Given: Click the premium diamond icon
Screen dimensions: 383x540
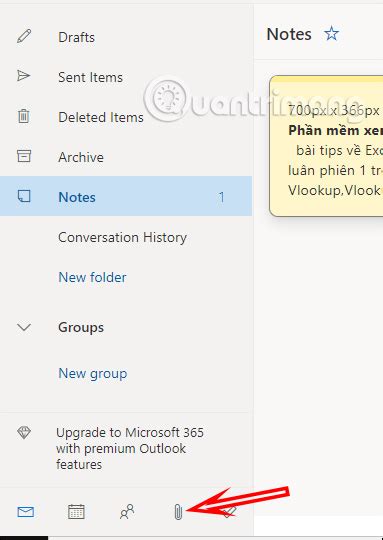Looking at the screenshot, I should (24, 433).
